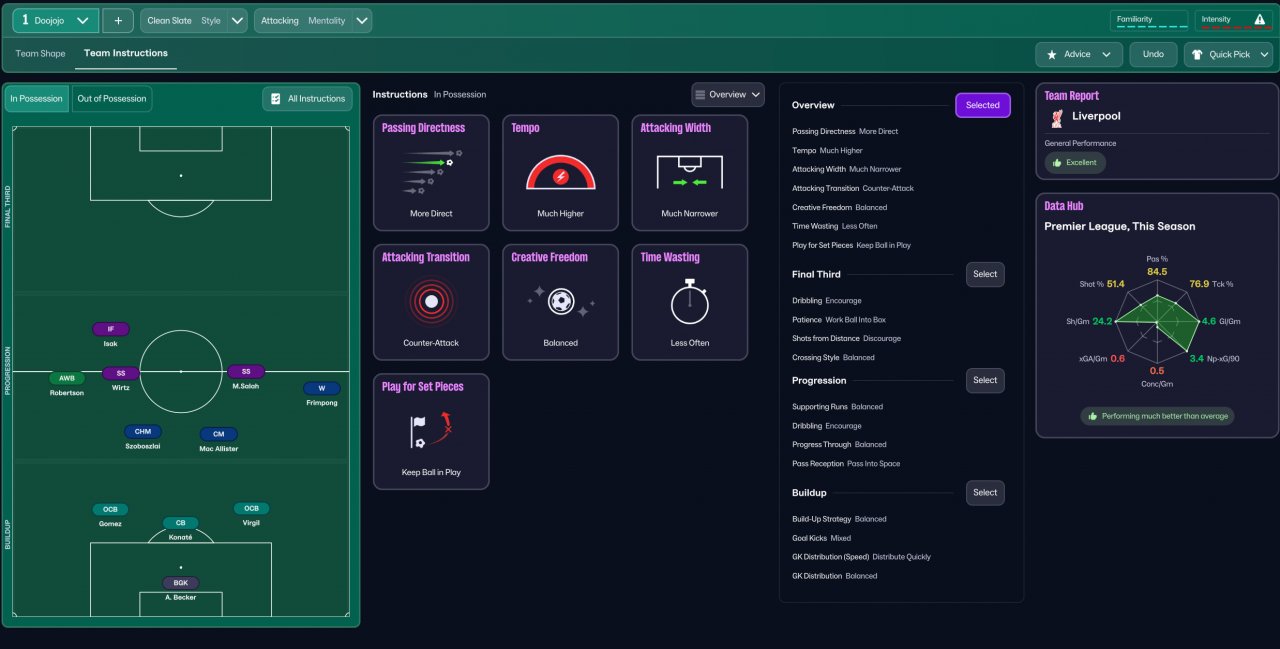Click the Undo button
Screen dimensions: 1280x649
click(1153, 54)
